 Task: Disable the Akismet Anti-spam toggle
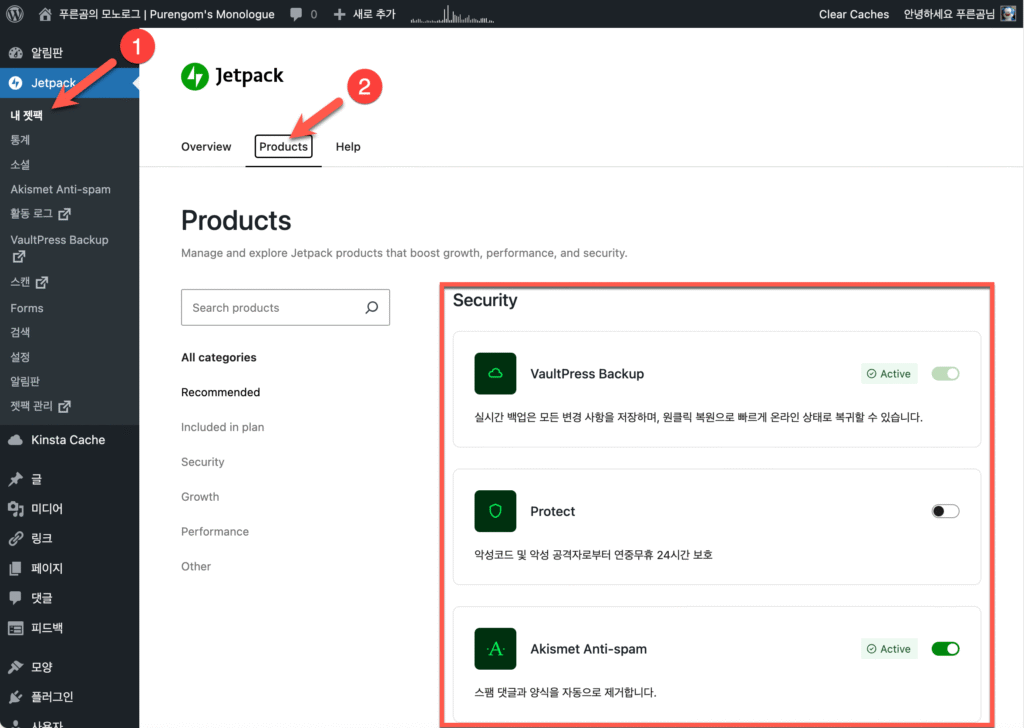946,649
